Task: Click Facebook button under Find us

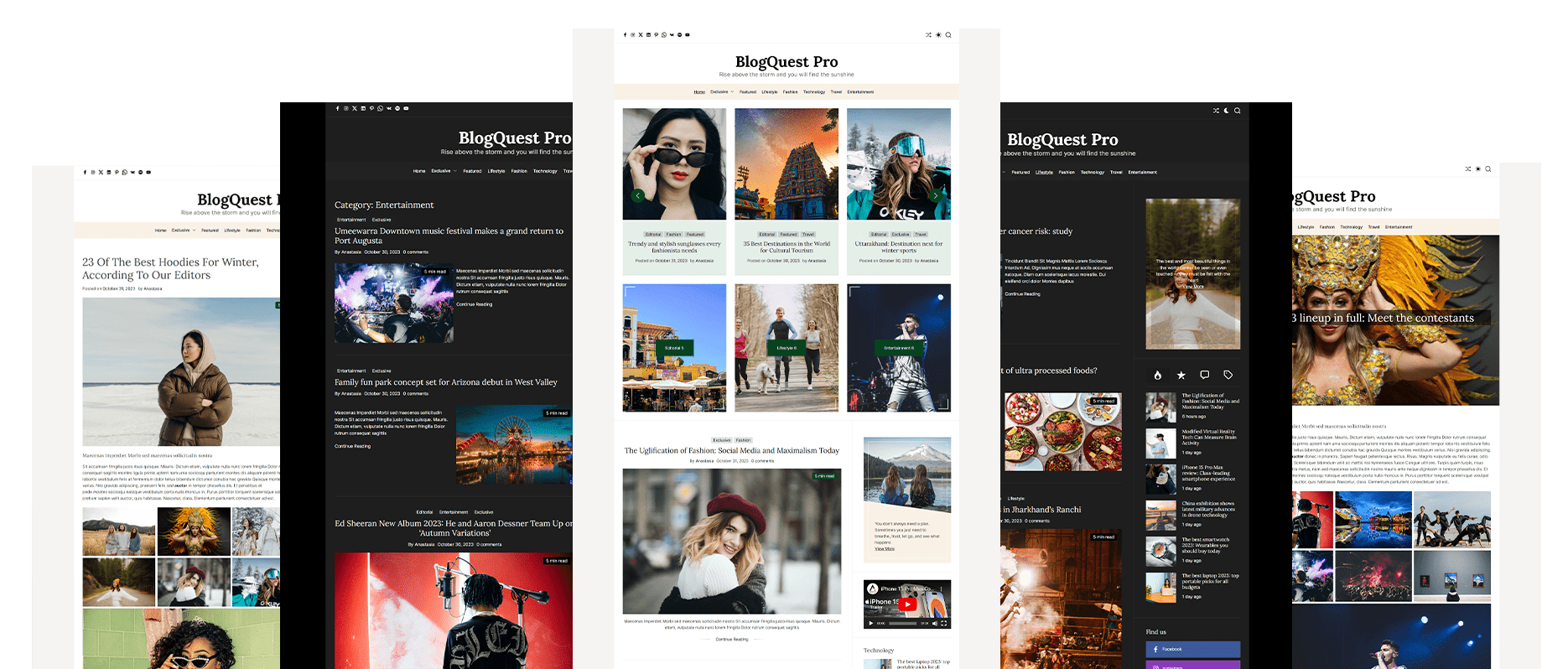Action: (1192, 649)
